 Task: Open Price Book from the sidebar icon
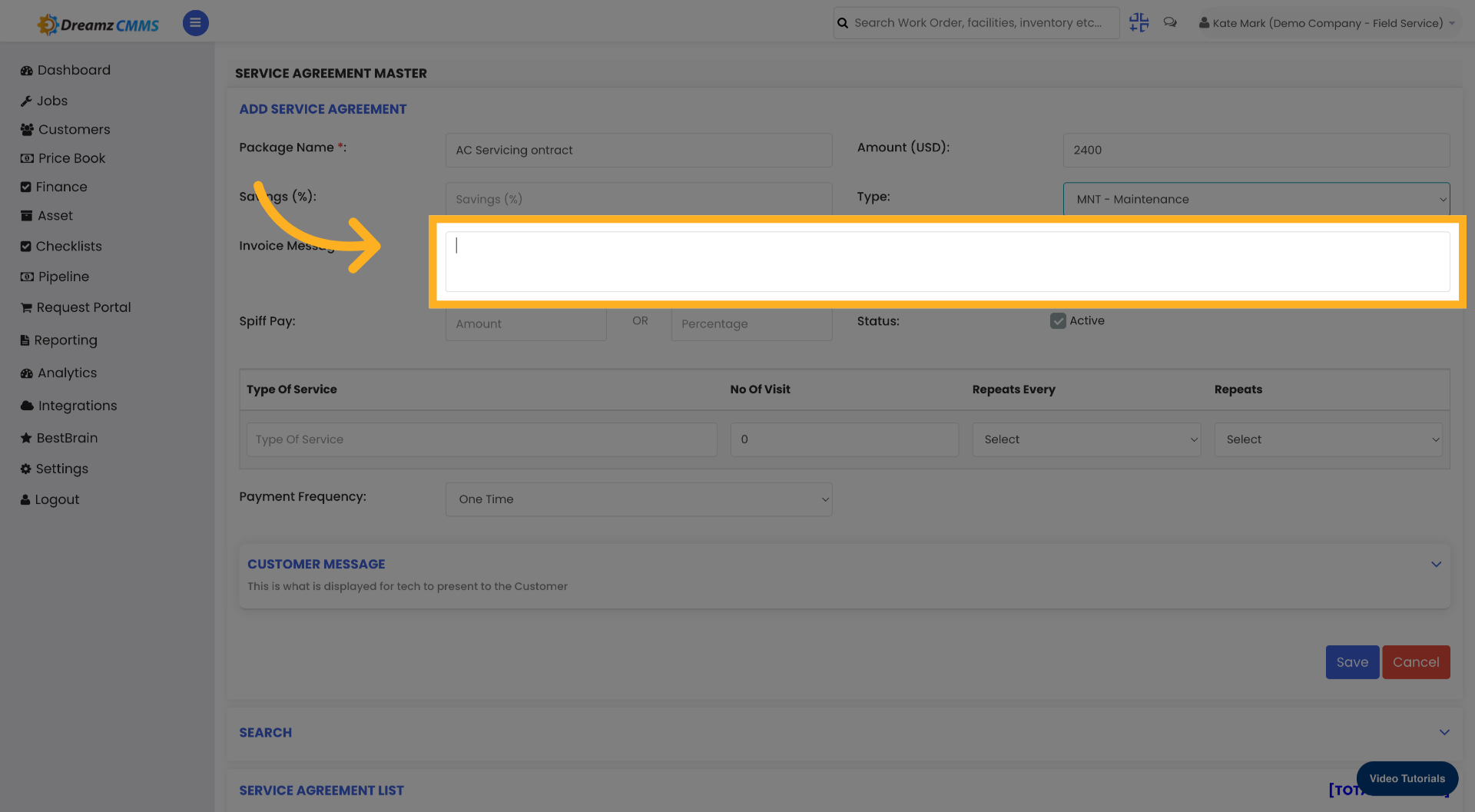coord(26,157)
